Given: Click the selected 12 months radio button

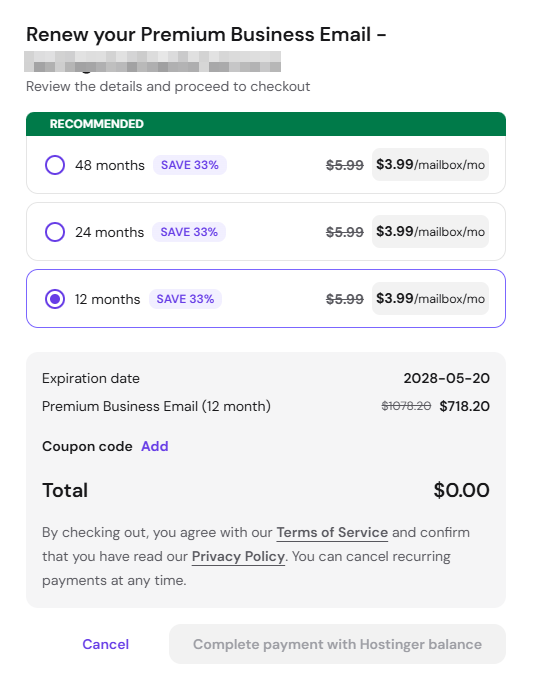Looking at the screenshot, I should point(55,299).
